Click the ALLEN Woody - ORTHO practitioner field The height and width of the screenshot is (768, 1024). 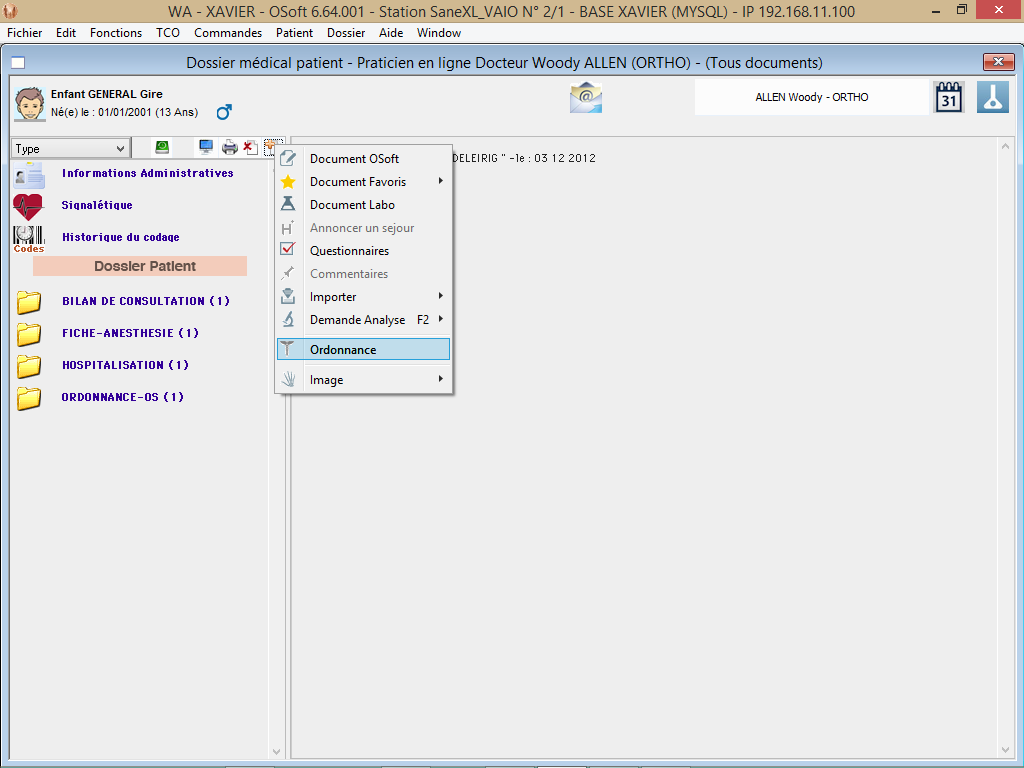pyautogui.click(x=812, y=97)
